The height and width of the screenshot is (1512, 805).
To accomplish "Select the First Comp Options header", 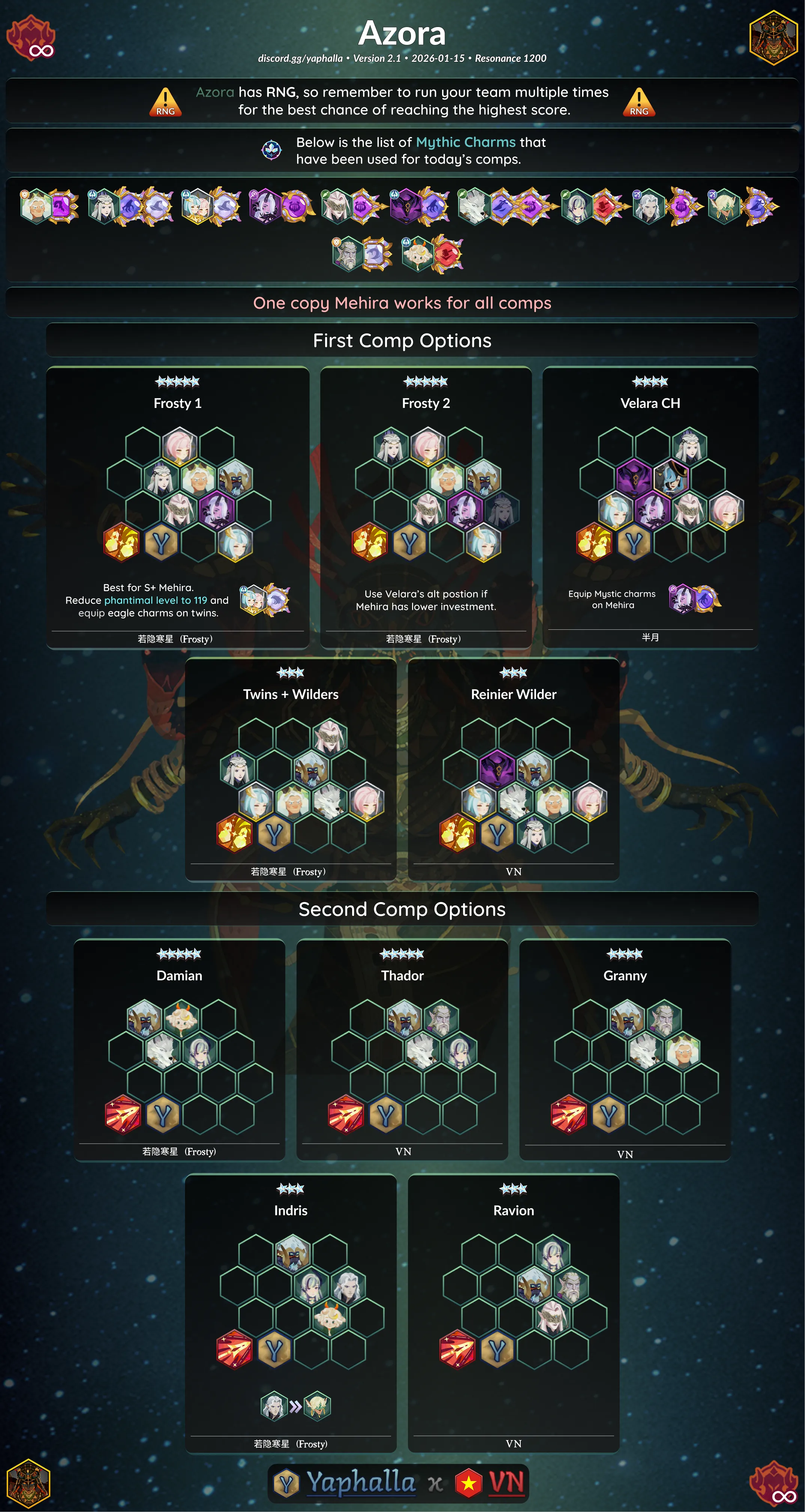I will coord(402,341).
